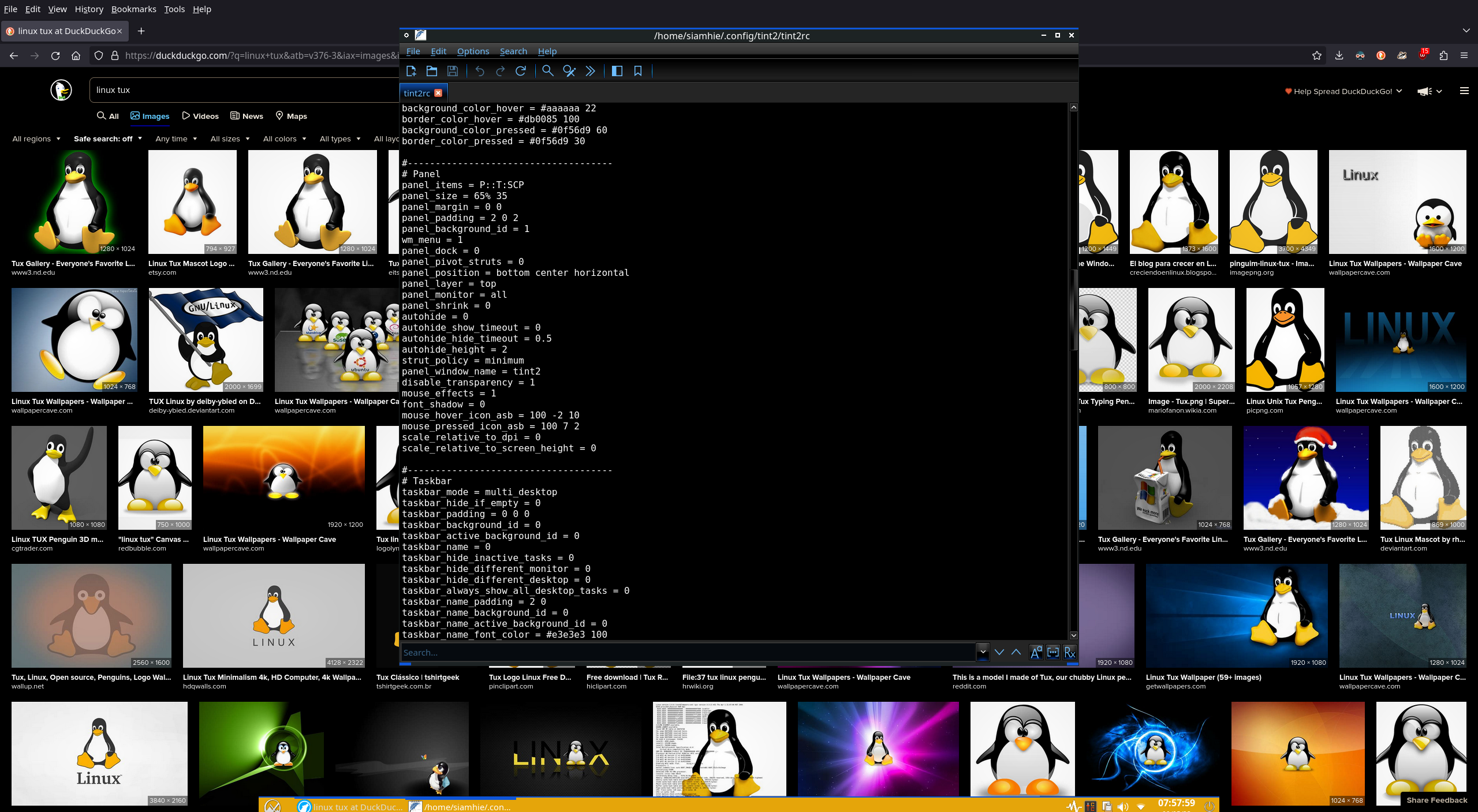Find previous match with the up arrow

point(1016,652)
